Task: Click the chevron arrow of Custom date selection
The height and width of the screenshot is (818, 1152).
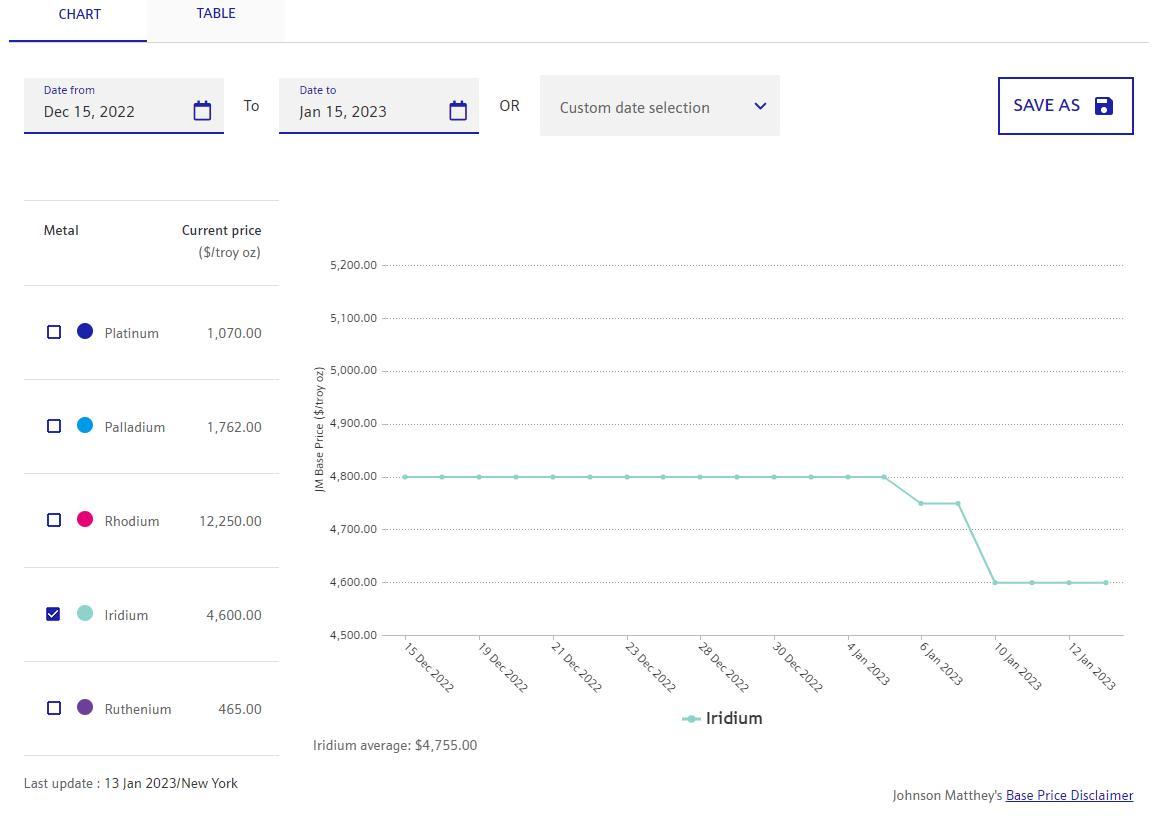Action: [x=760, y=106]
